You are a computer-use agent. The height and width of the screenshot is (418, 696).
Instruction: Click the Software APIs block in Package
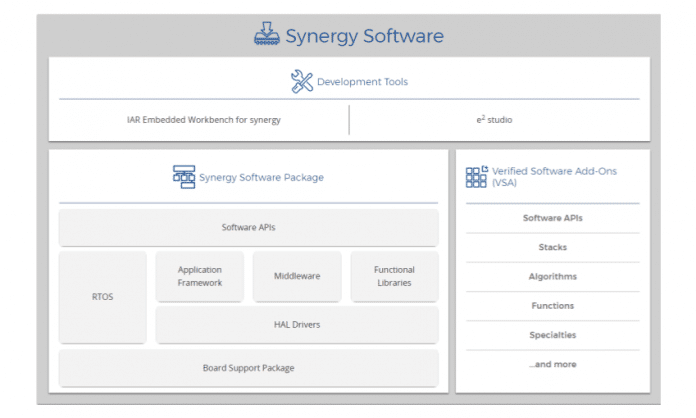pos(249,227)
